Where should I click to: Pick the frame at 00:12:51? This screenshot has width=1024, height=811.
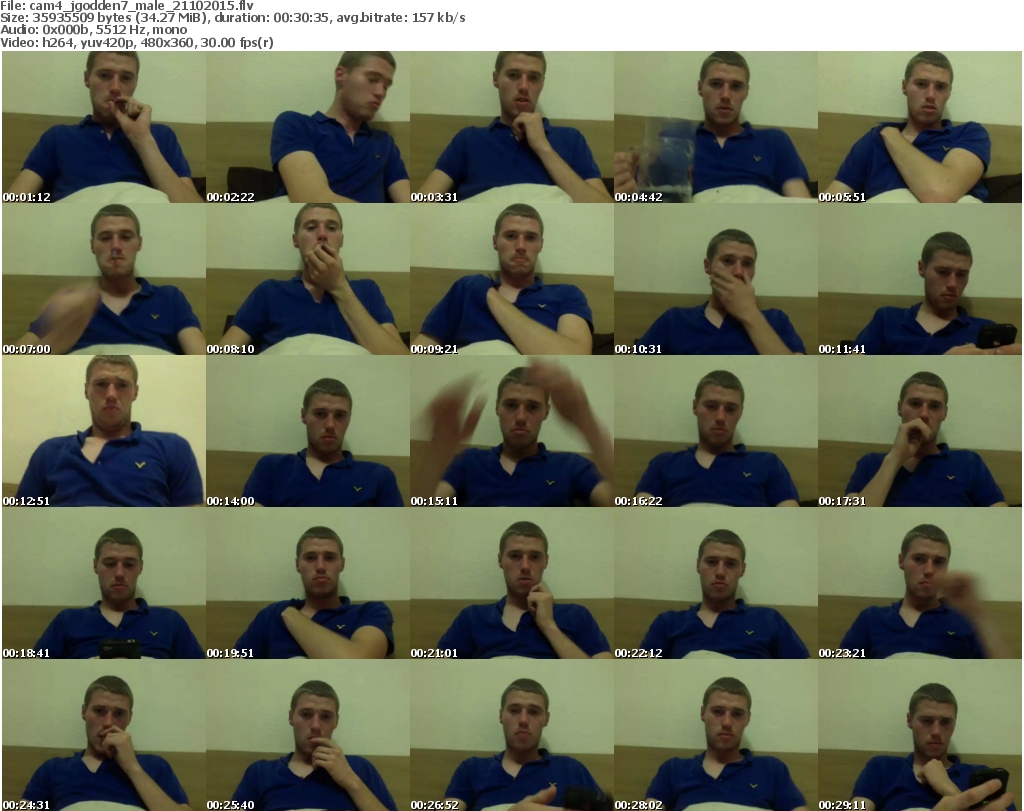[104, 431]
